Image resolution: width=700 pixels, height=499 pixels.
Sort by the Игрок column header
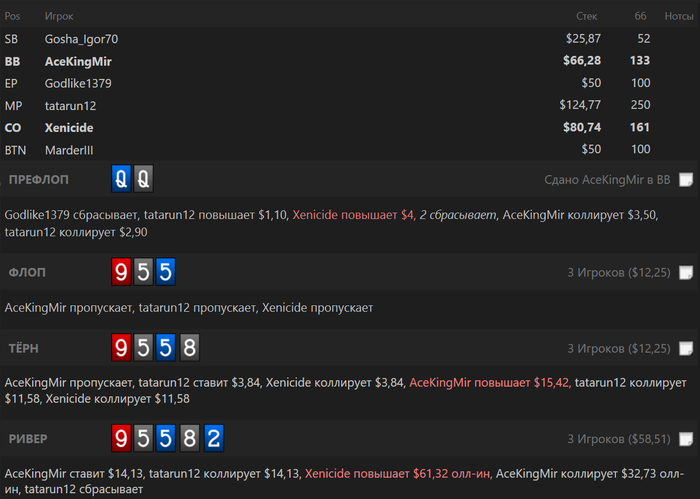click(x=59, y=17)
